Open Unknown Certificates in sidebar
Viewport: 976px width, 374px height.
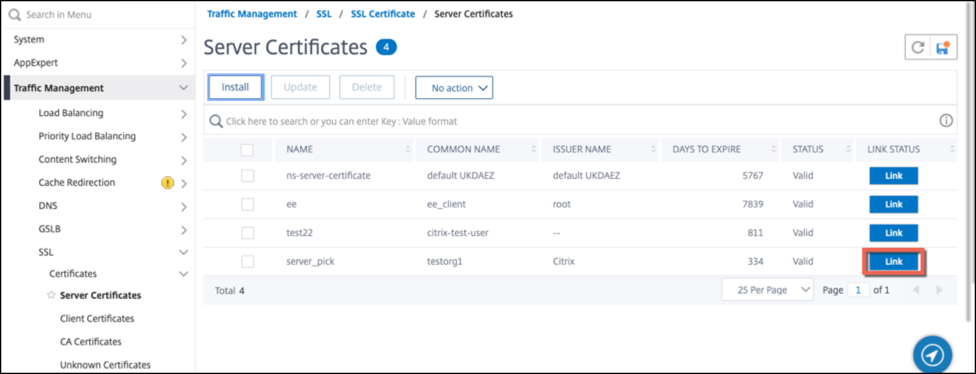click(x=105, y=365)
